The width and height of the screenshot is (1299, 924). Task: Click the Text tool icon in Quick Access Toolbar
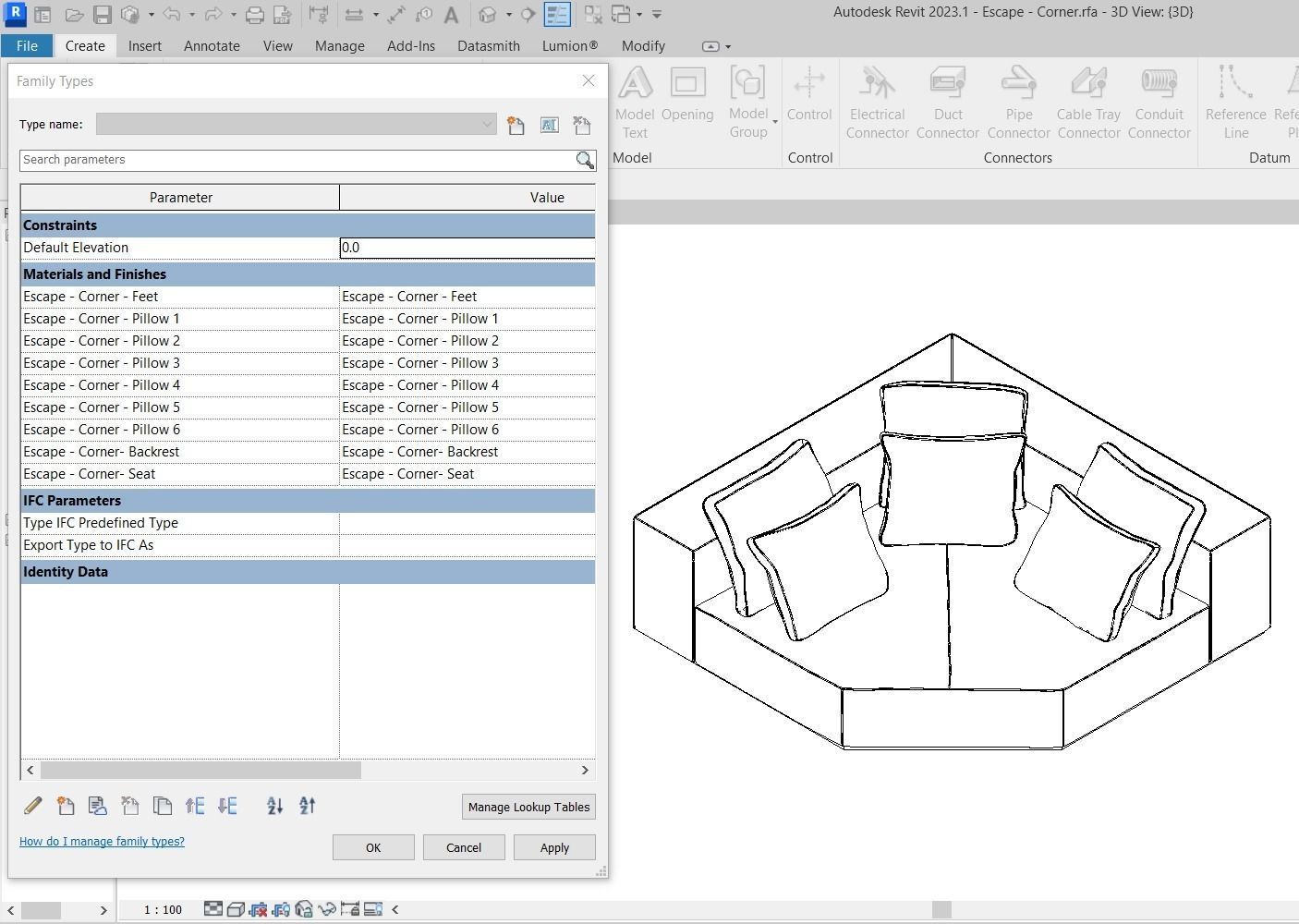click(x=451, y=15)
